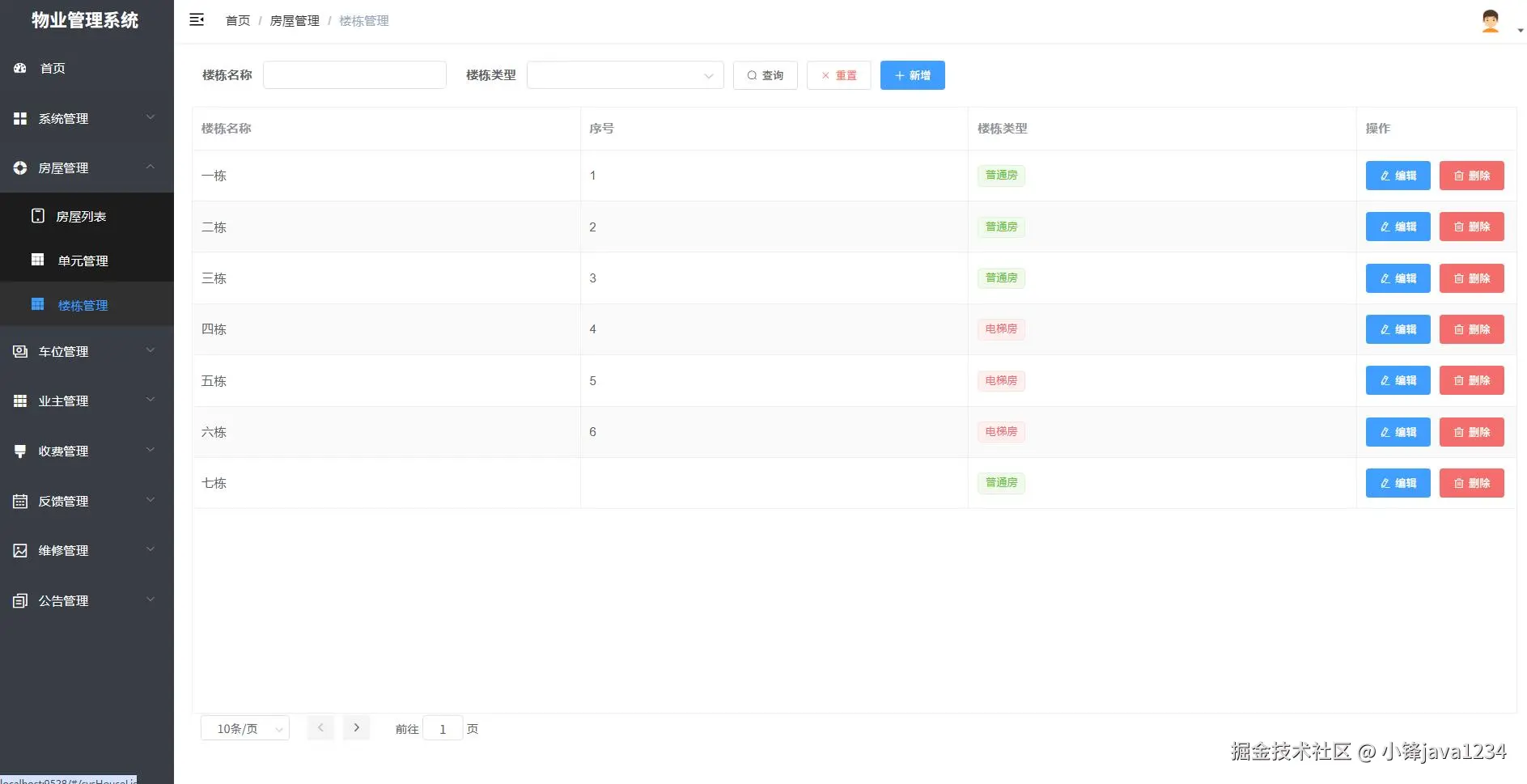
Task: Edit the 五栋 row
Action: (x=1398, y=380)
